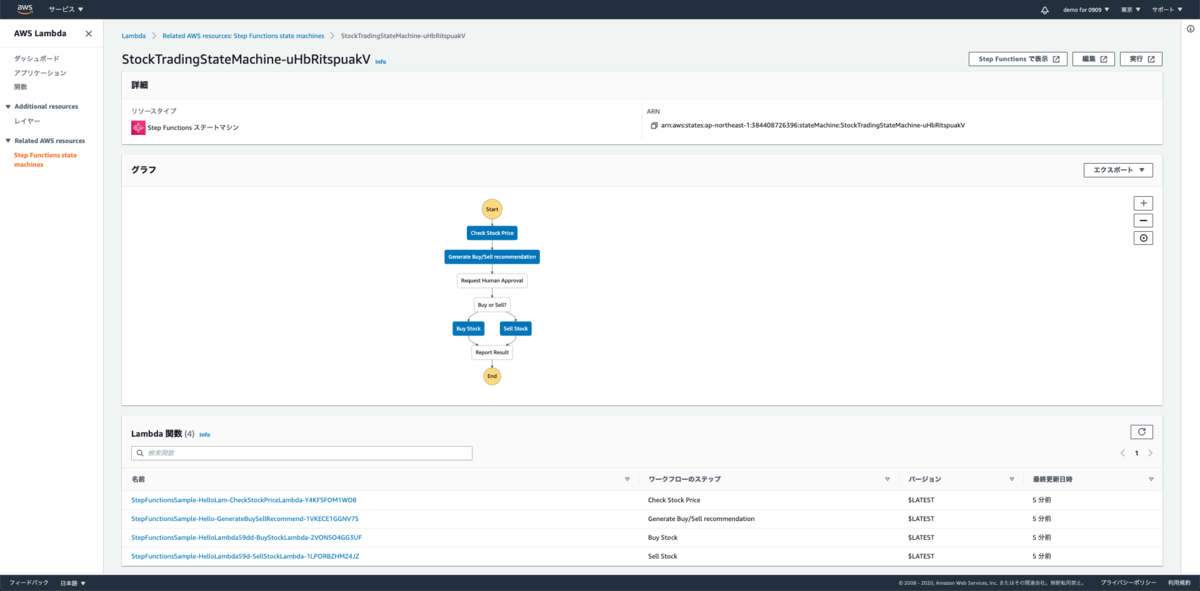Click フィードバック in the footer
The image size is (1200, 591).
point(28,582)
